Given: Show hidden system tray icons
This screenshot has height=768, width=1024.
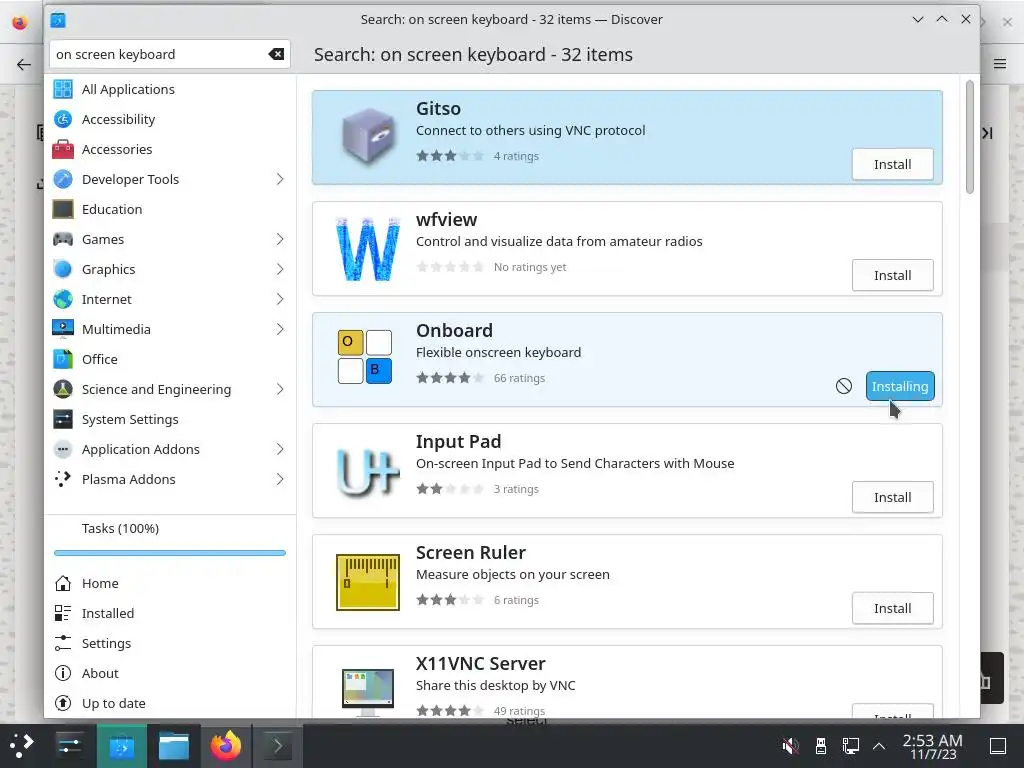Looking at the screenshot, I should click(879, 745).
